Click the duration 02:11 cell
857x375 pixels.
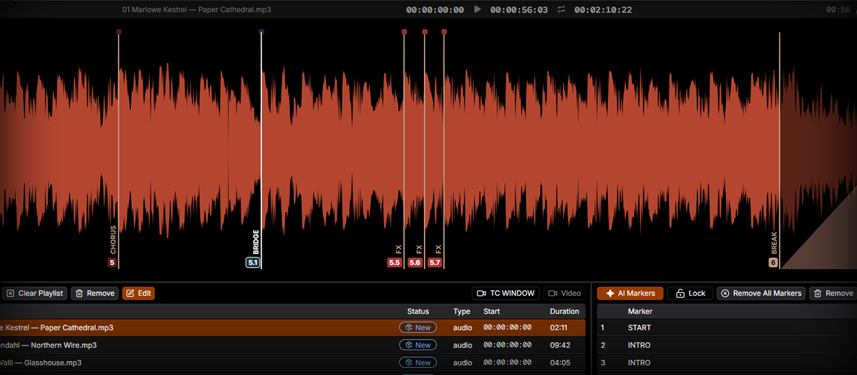(559, 327)
